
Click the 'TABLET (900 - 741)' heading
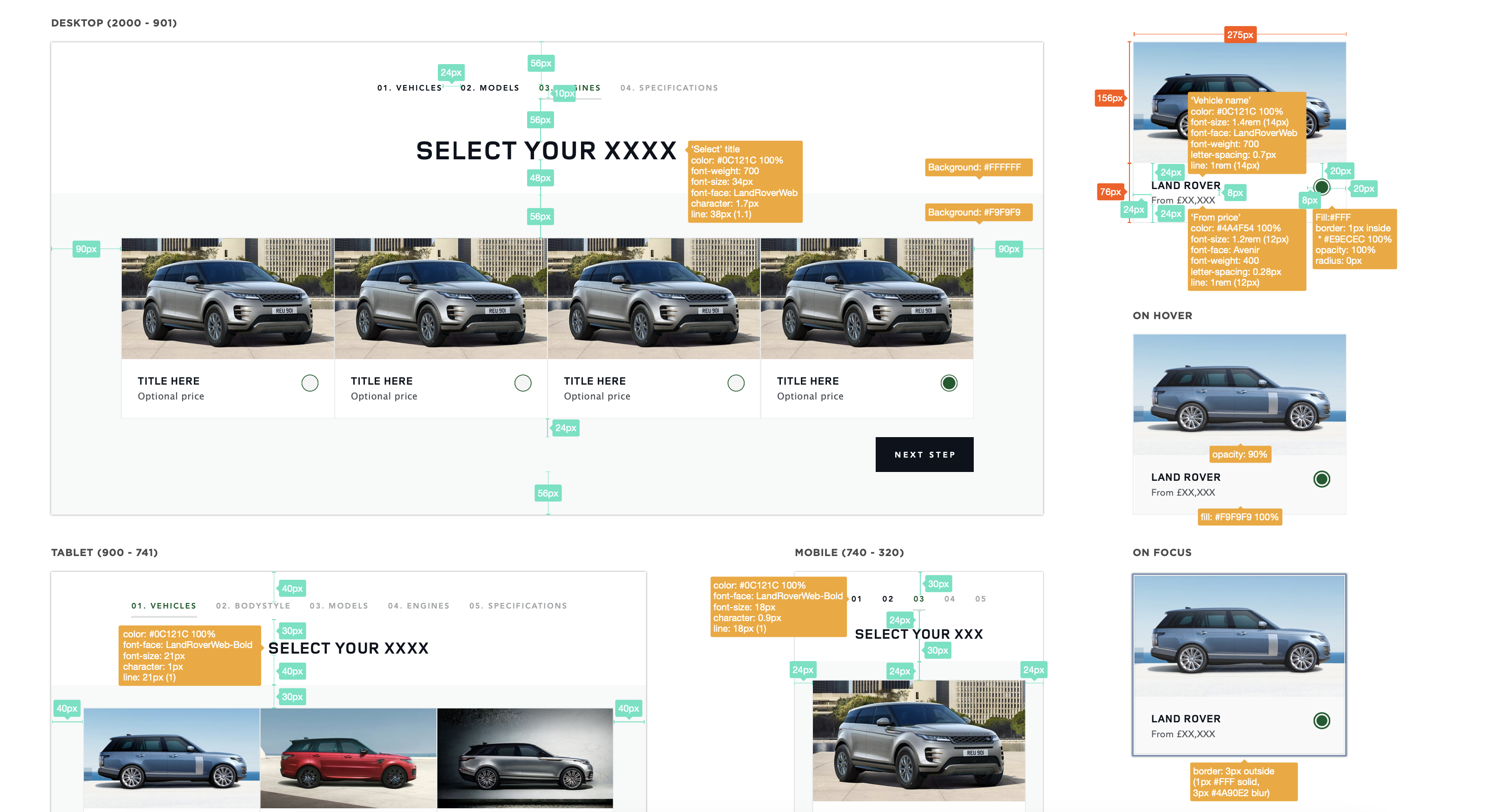point(104,553)
